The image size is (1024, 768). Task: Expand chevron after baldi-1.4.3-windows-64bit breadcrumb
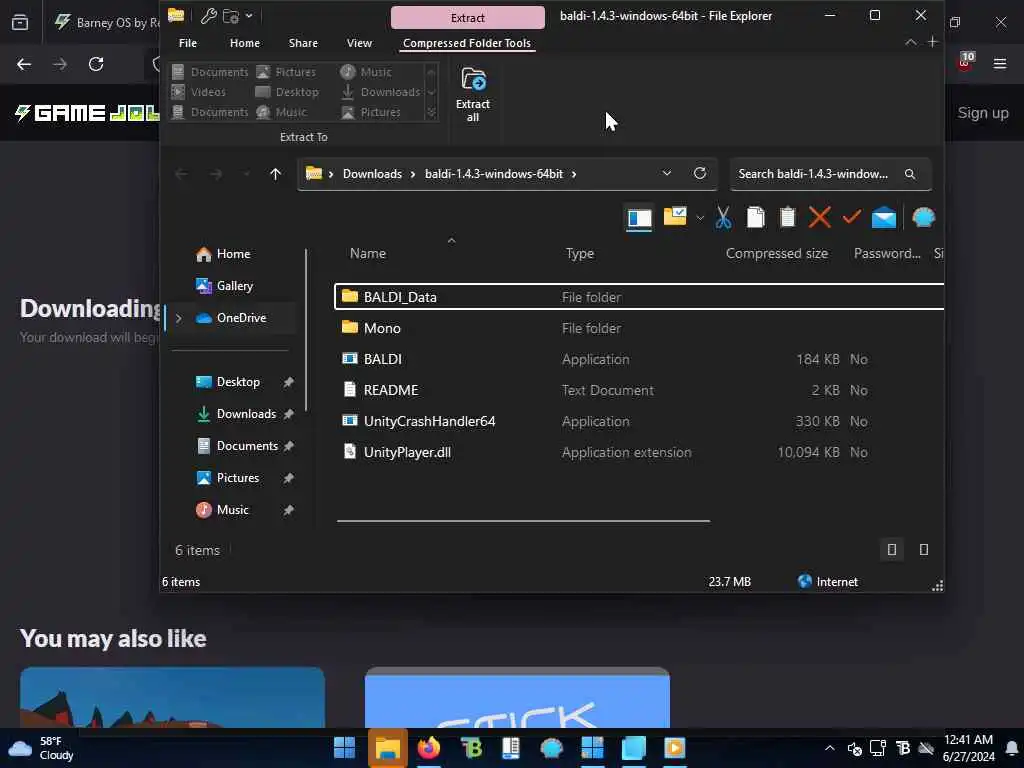tap(574, 174)
